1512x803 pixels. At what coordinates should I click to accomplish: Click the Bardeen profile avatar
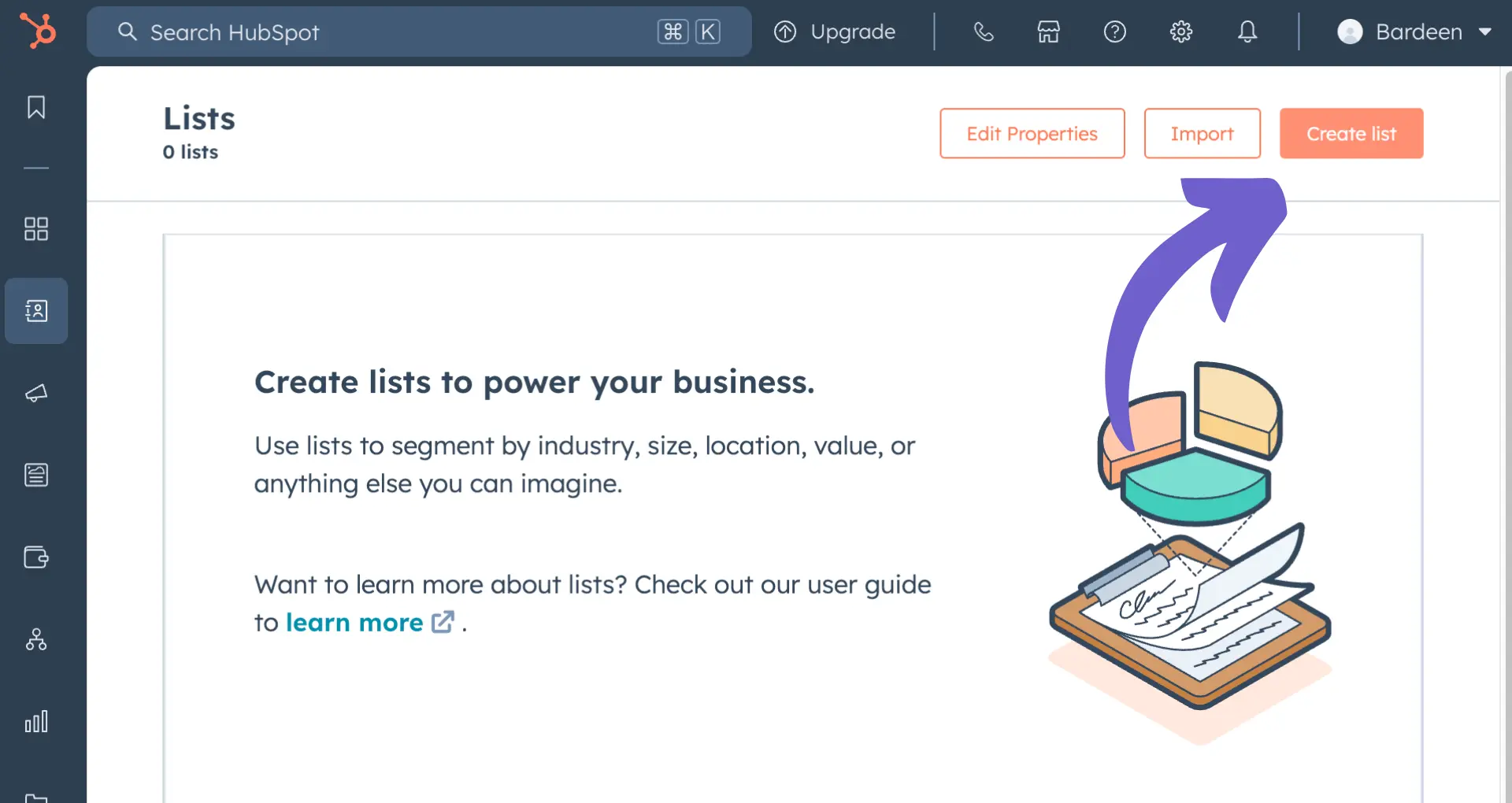(1350, 31)
